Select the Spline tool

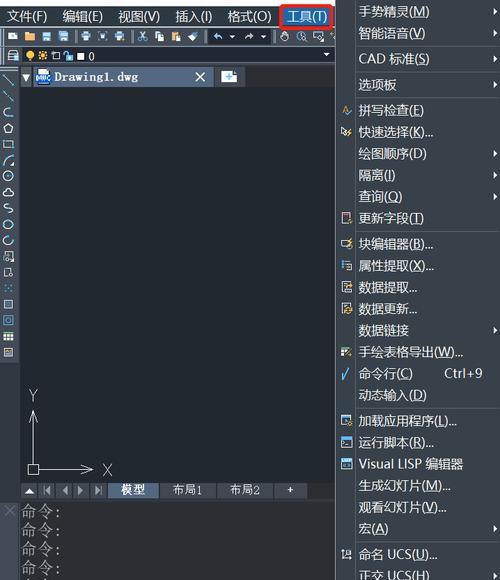pyautogui.click(x=8, y=208)
